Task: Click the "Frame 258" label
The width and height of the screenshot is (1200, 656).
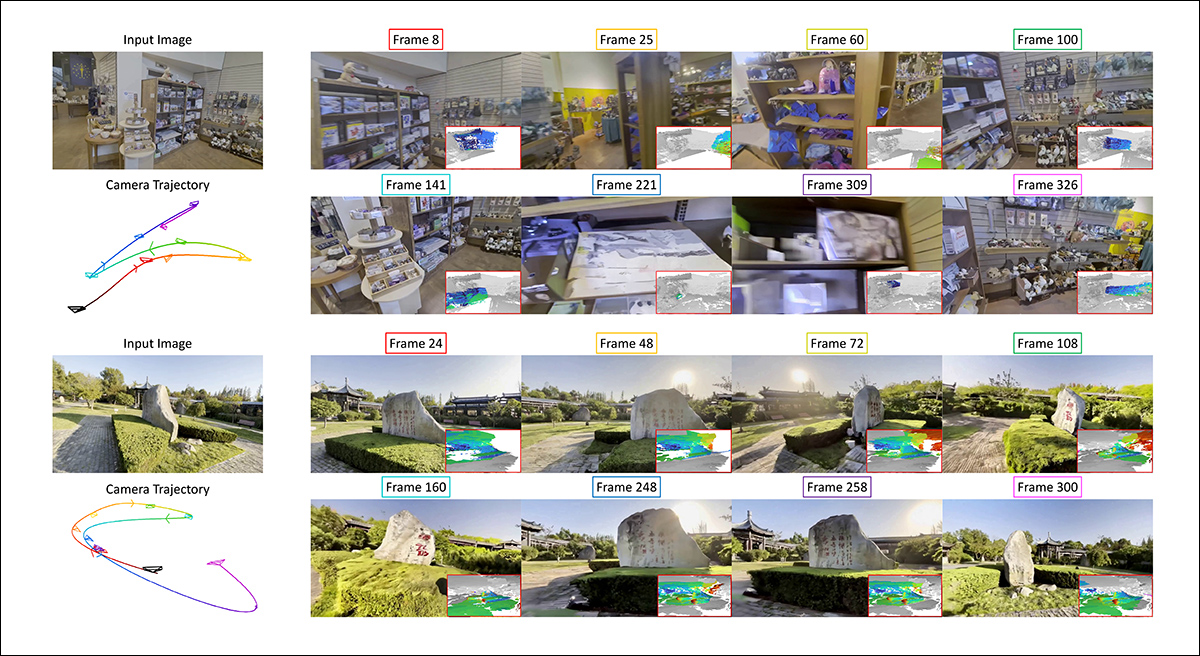Action: (837, 487)
